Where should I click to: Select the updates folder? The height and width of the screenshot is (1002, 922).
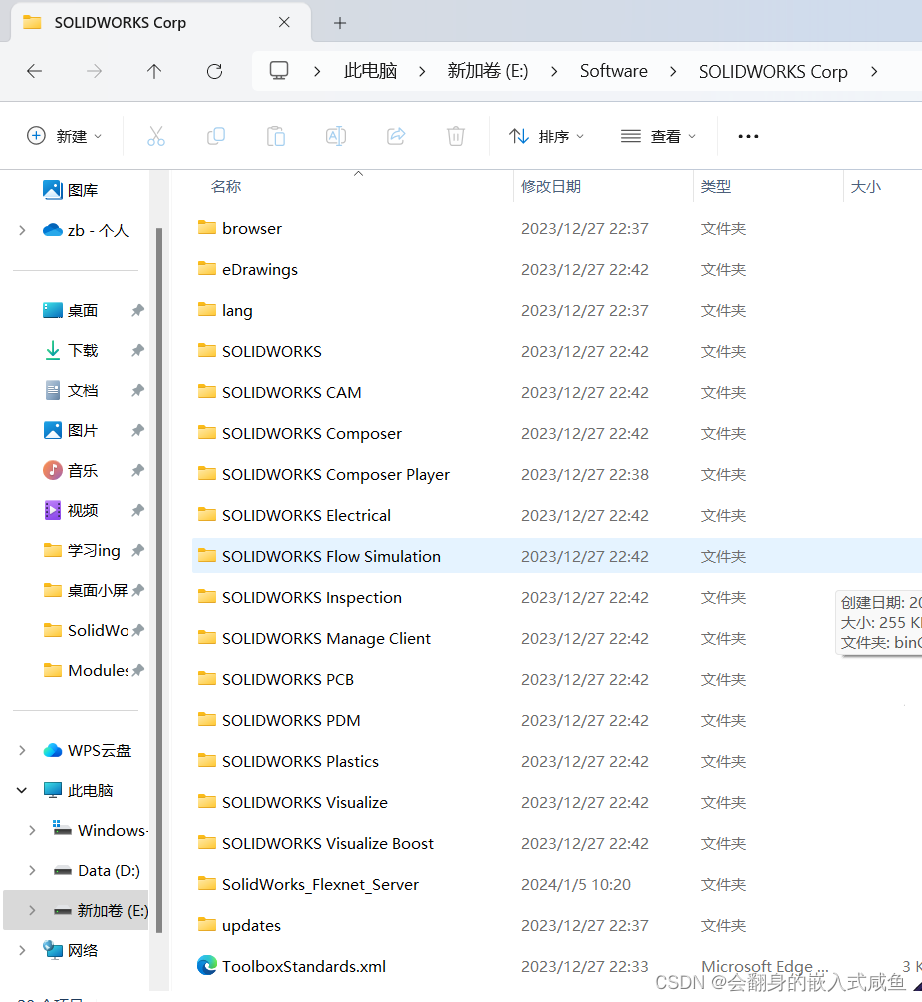(x=556, y=925)
